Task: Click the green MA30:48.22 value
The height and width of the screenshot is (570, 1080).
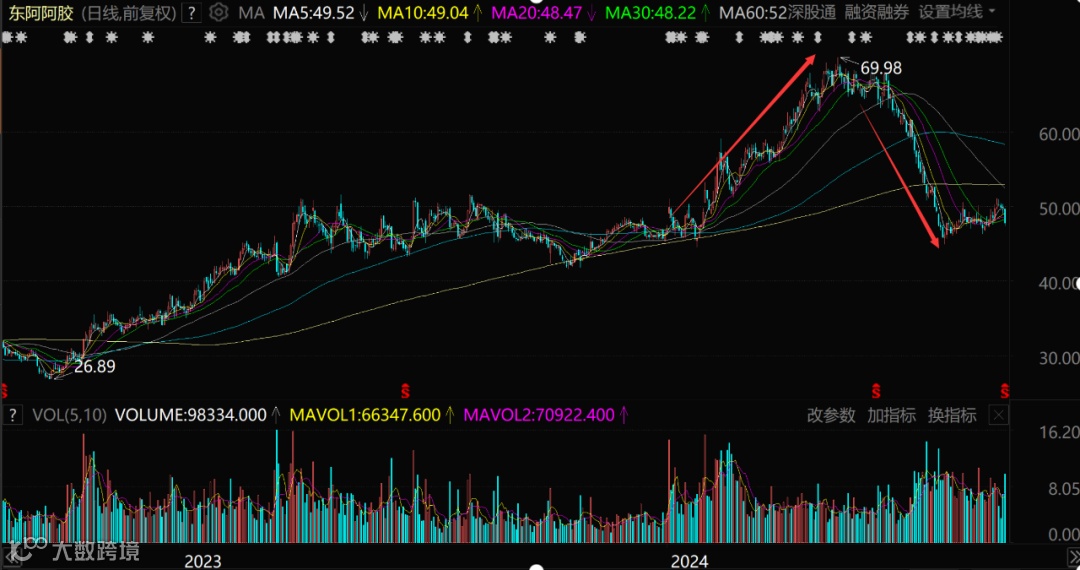Action: (x=650, y=12)
